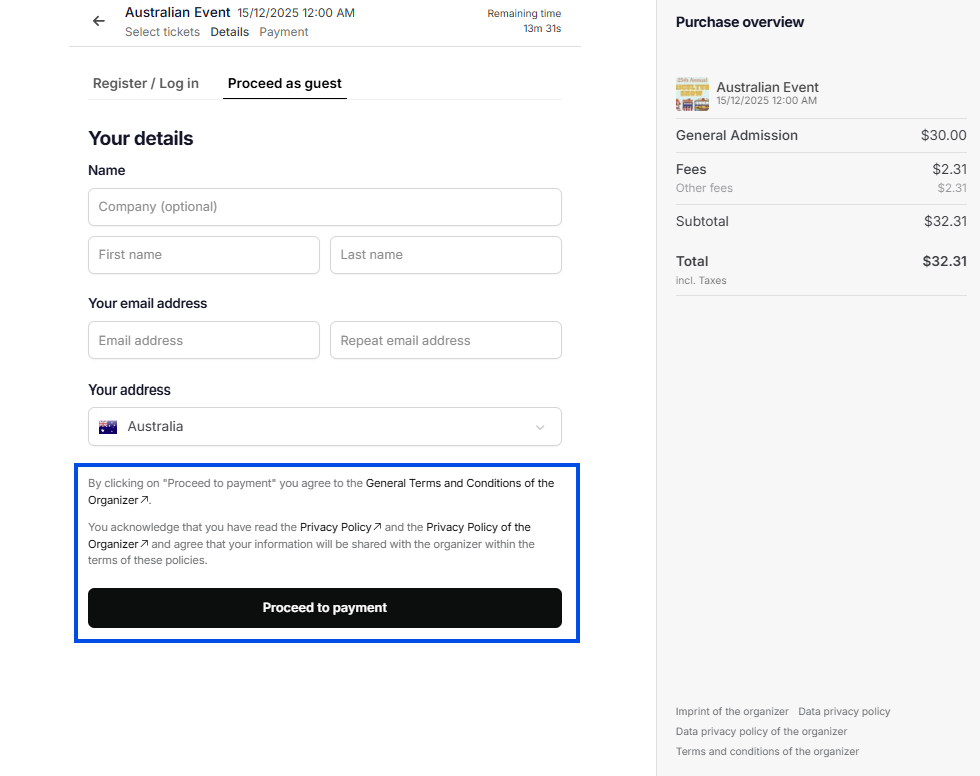Focus the First name field

[x=204, y=255]
